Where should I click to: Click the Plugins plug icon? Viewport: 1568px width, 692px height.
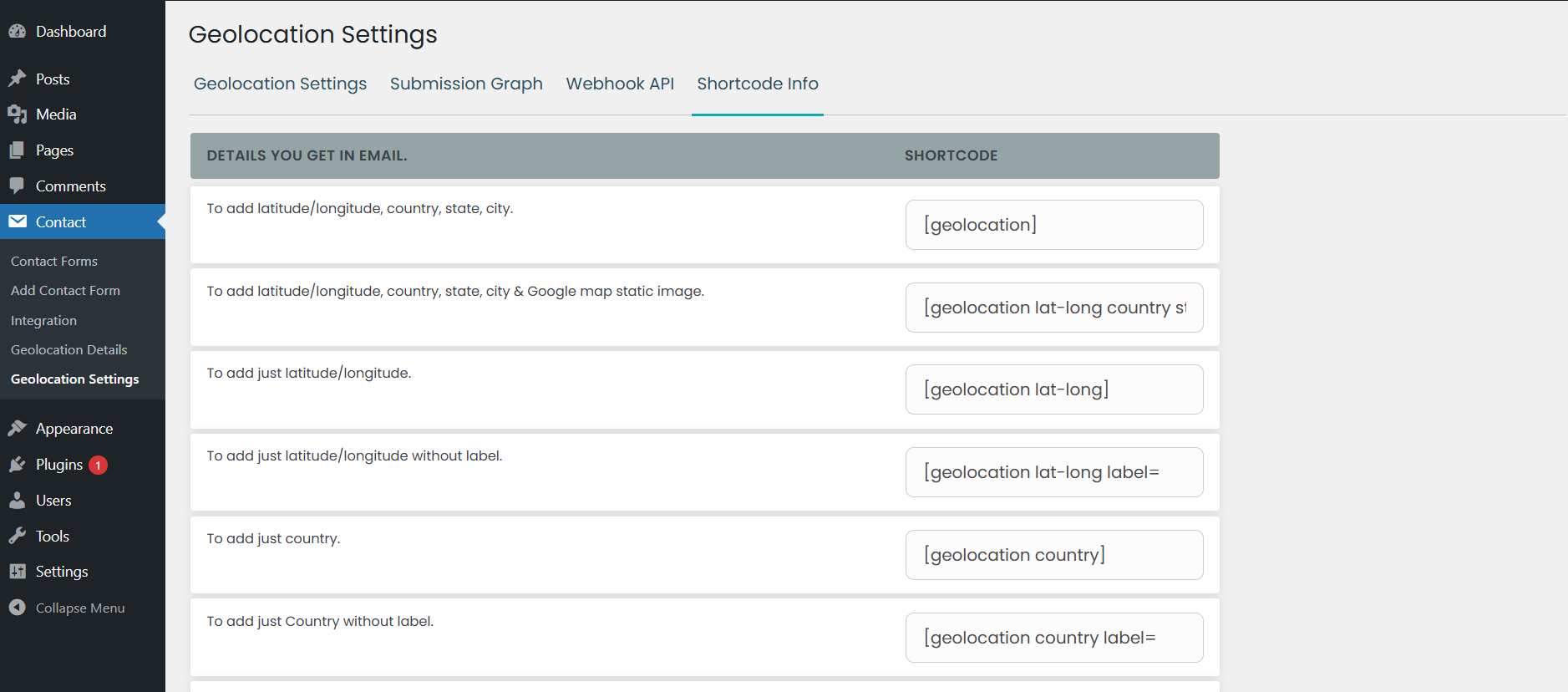(18, 465)
